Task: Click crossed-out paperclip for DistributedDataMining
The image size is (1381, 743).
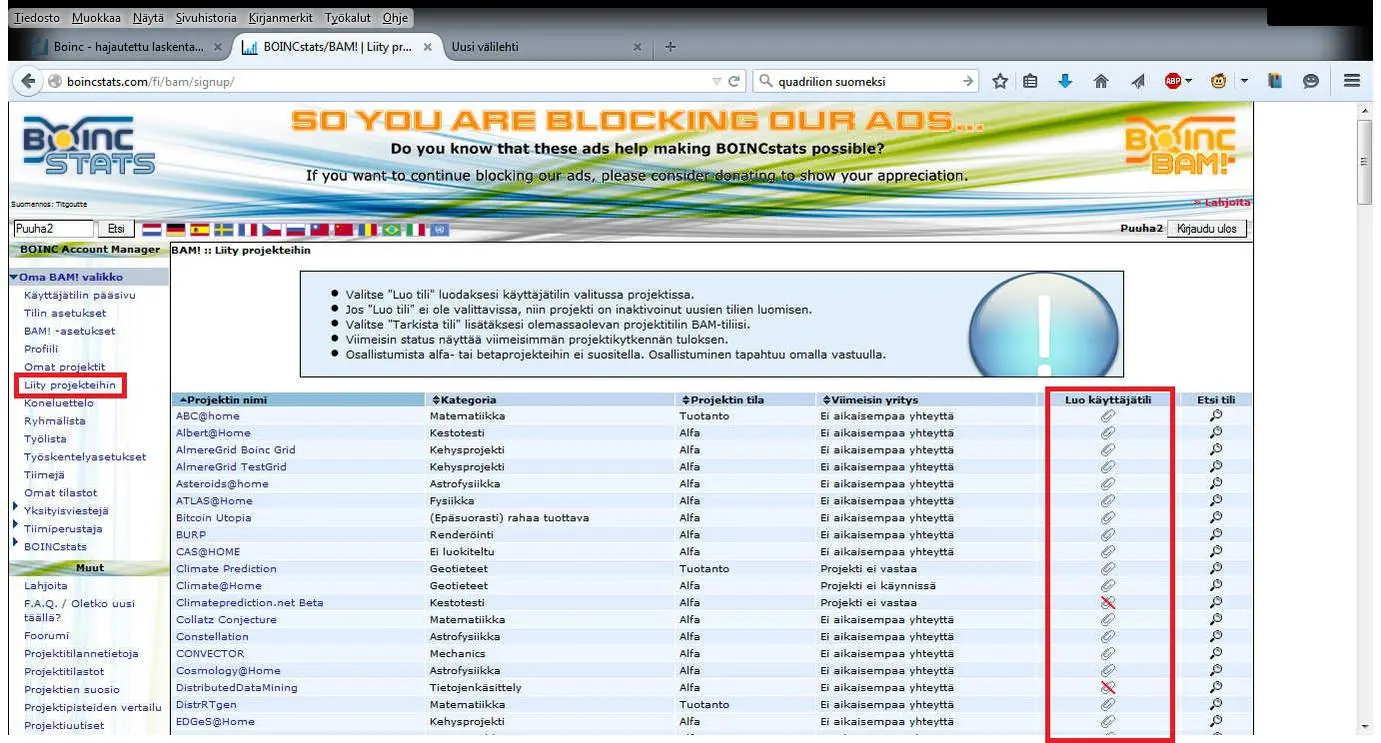Action: (x=1107, y=687)
